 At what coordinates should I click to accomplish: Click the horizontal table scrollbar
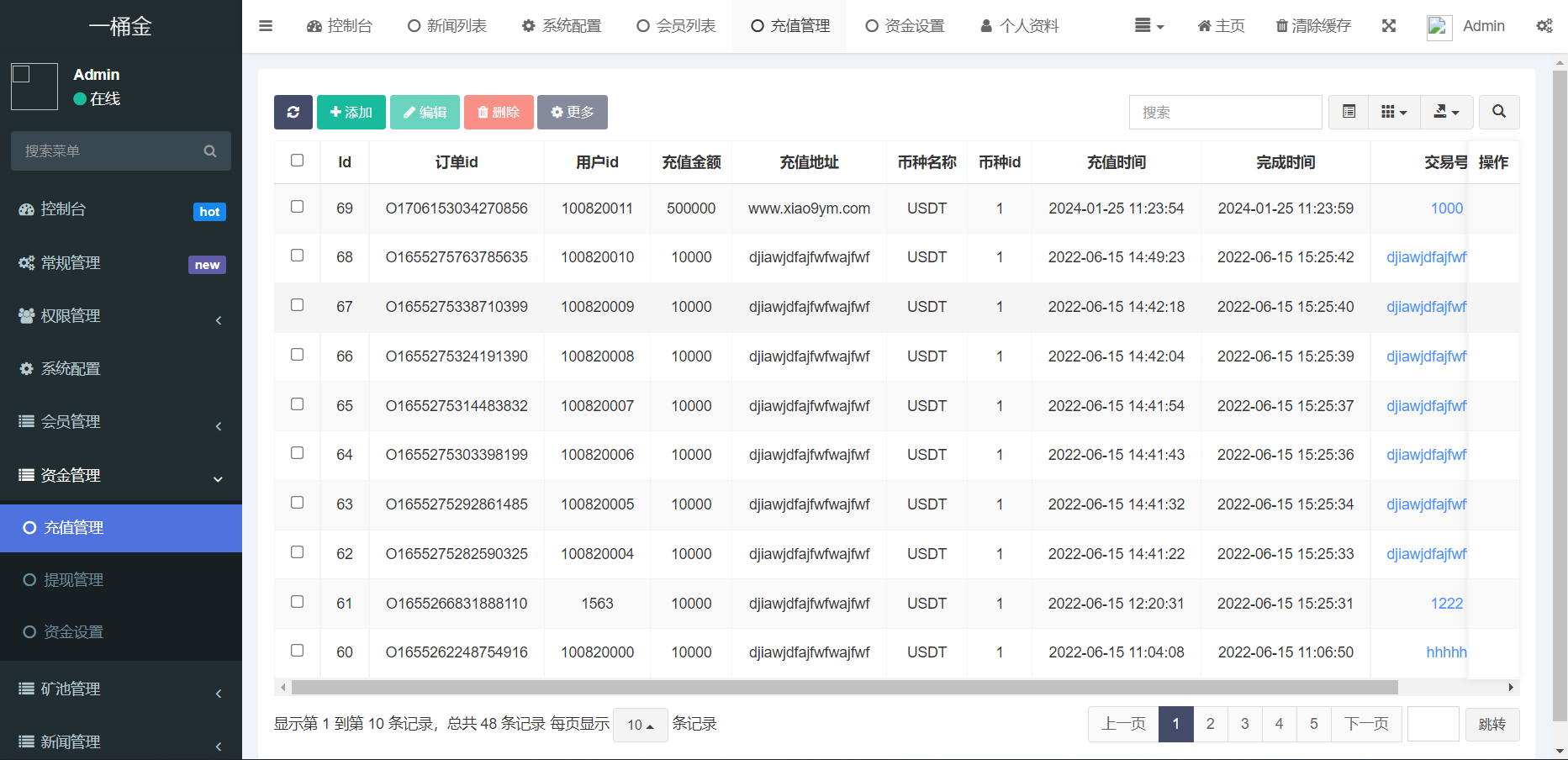844,688
